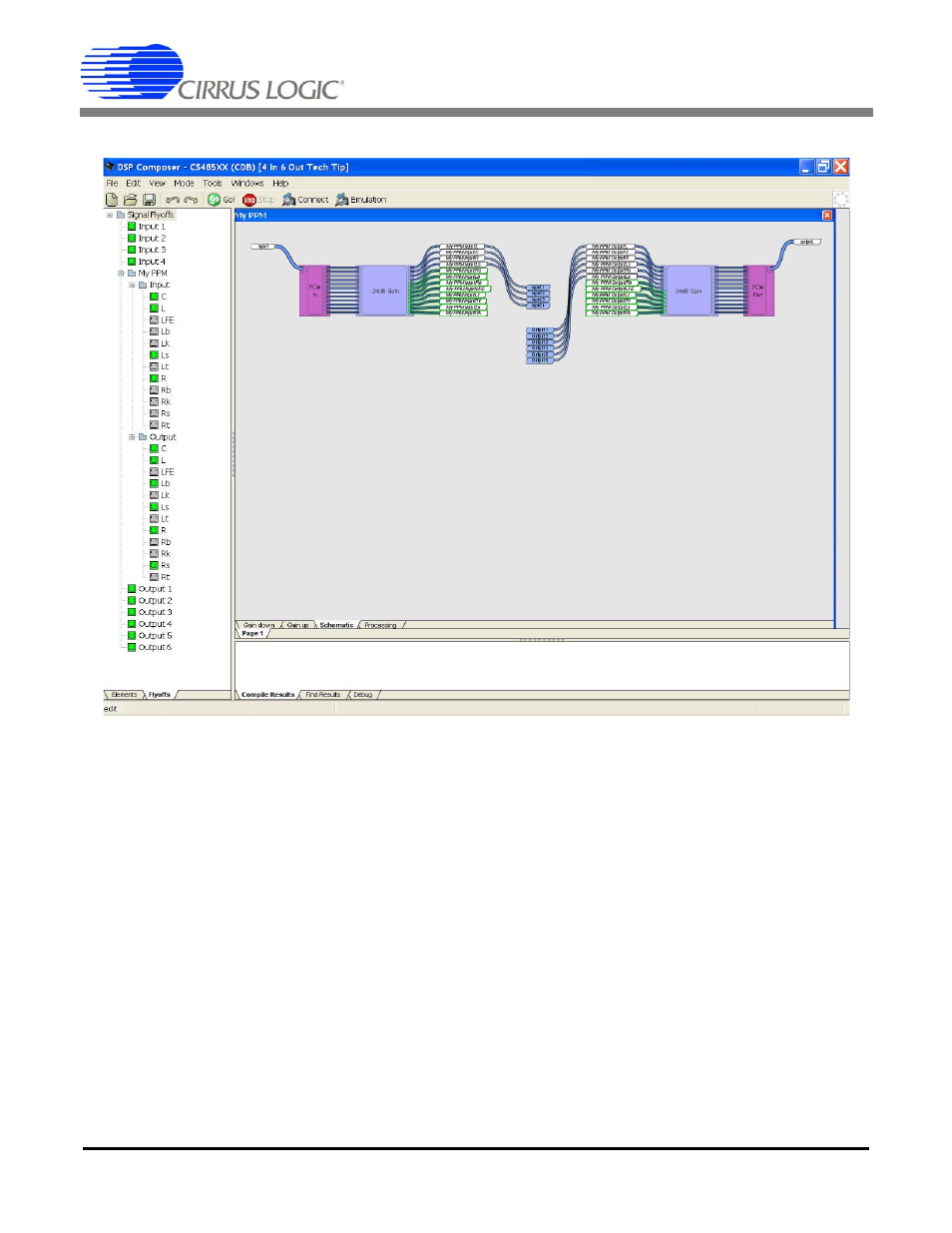Start Emulation from the toolbar
Screen dimensions: 952x1233
click(x=360, y=200)
